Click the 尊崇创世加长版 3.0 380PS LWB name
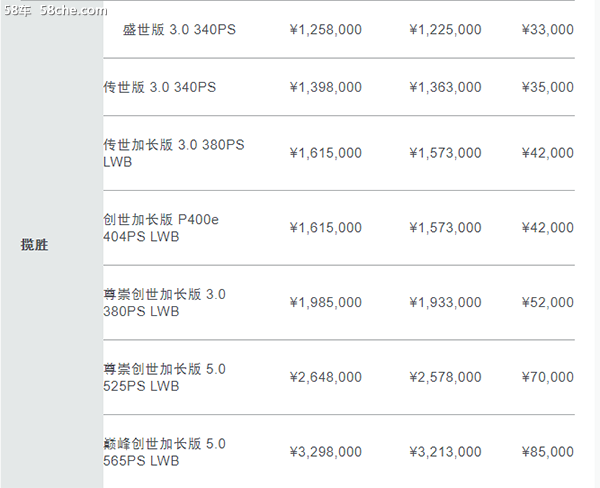This screenshot has height=488, width=600. (x=165, y=302)
